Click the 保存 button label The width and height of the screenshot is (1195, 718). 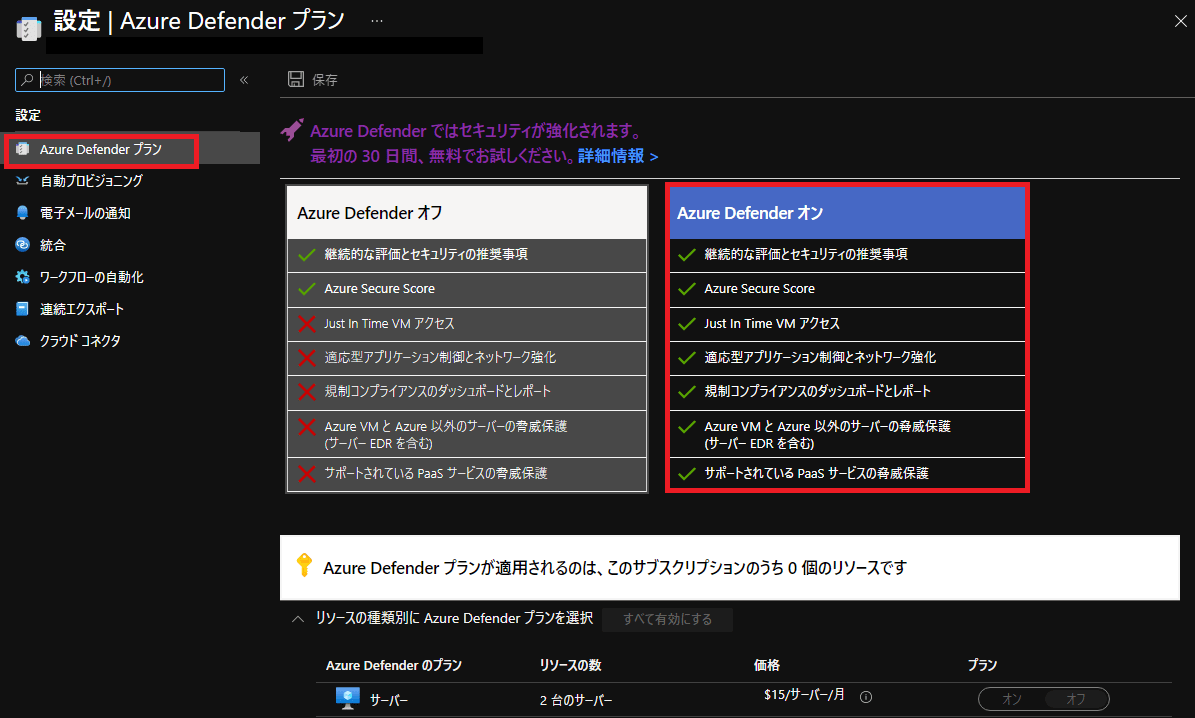(x=325, y=80)
